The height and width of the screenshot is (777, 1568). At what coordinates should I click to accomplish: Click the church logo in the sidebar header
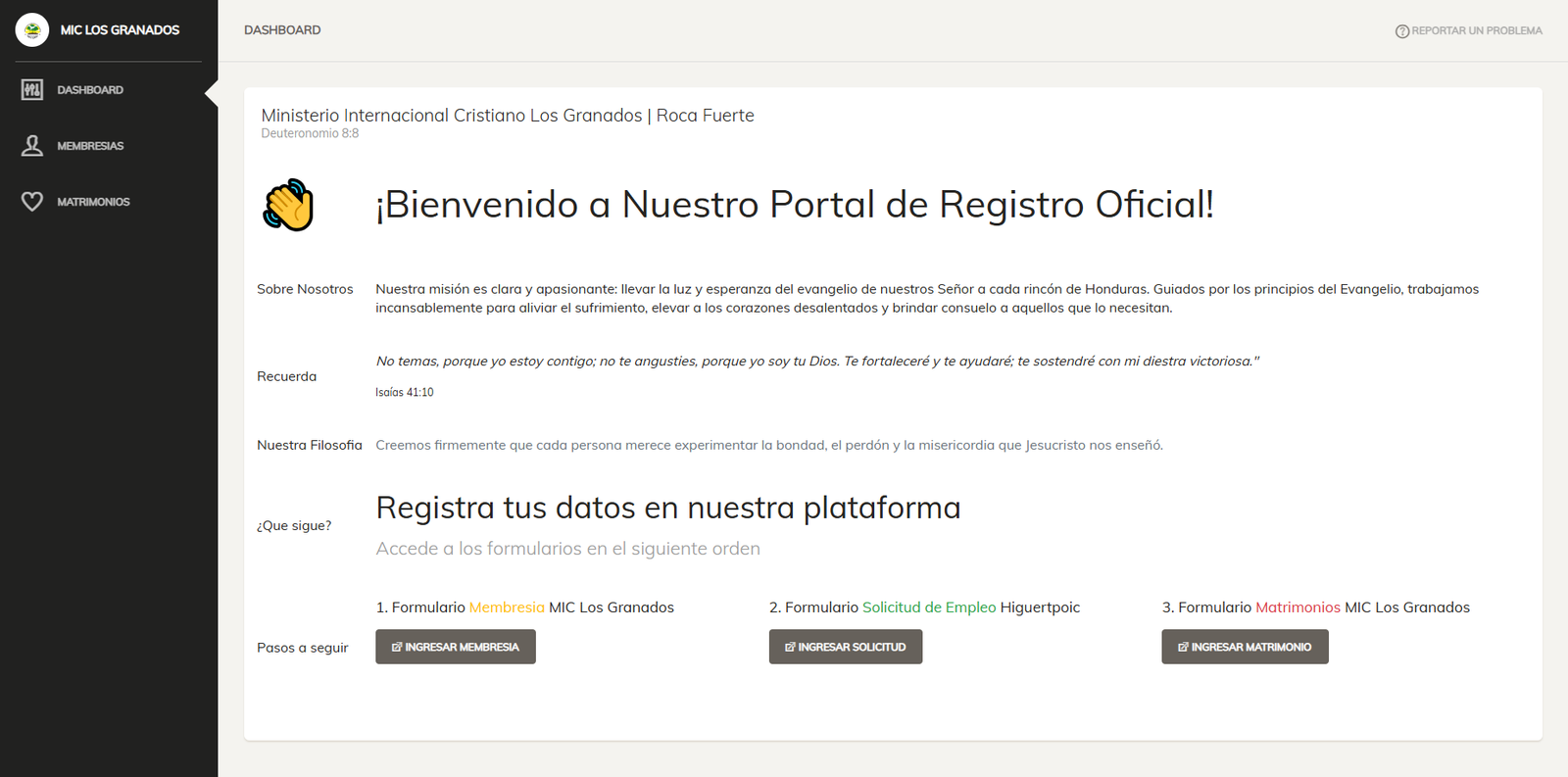tap(32, 30)
